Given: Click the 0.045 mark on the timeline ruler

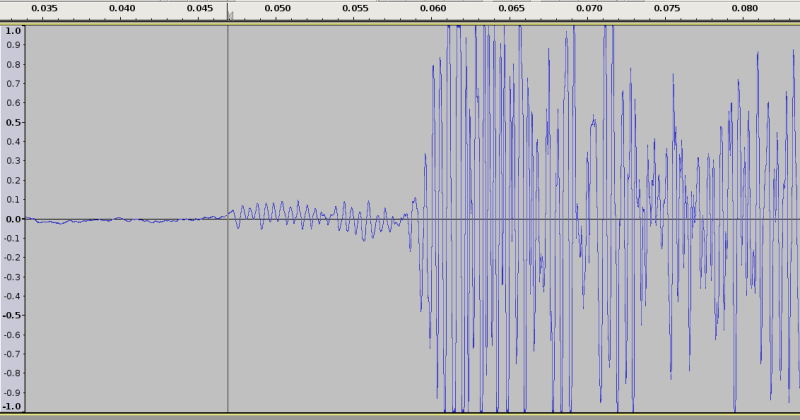Looking at the screenshot, I should click(x=200, y=9).
